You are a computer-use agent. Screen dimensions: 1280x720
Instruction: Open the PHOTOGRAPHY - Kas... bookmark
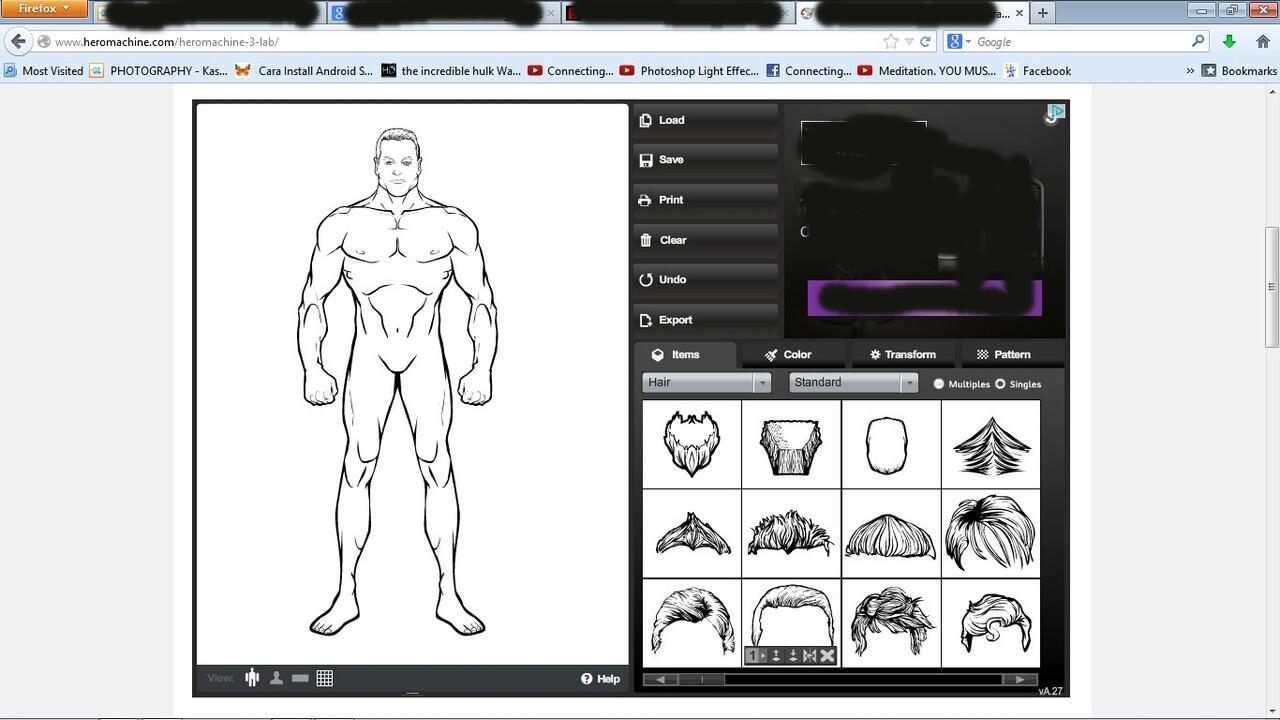click(x=159, y=71)
